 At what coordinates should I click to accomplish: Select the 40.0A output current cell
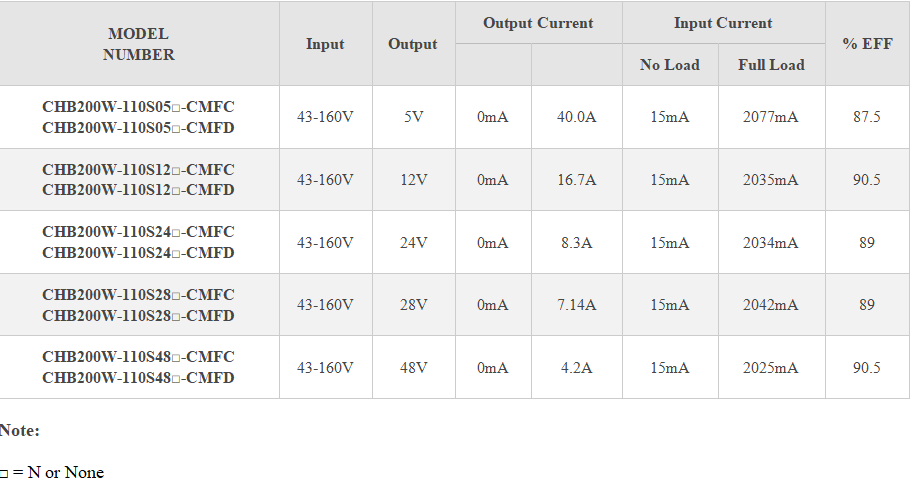[x=577, y=117]
